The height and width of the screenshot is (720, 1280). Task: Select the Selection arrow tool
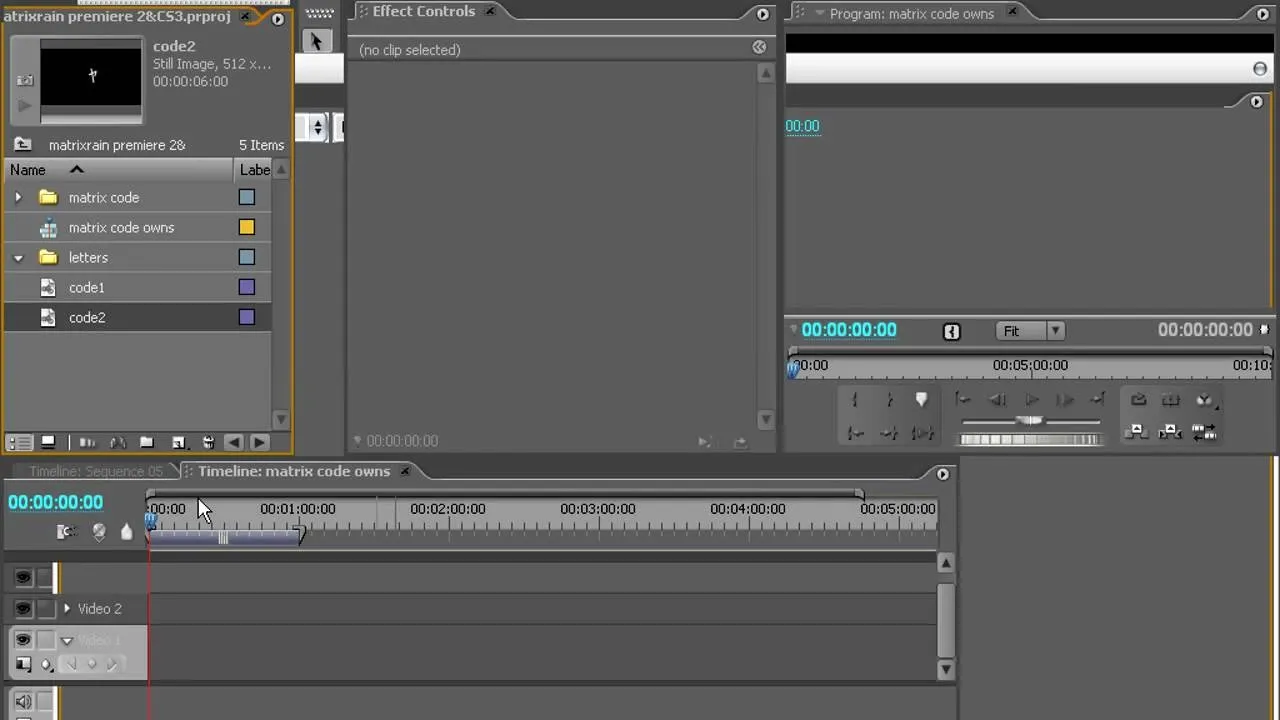coord(316,41)
